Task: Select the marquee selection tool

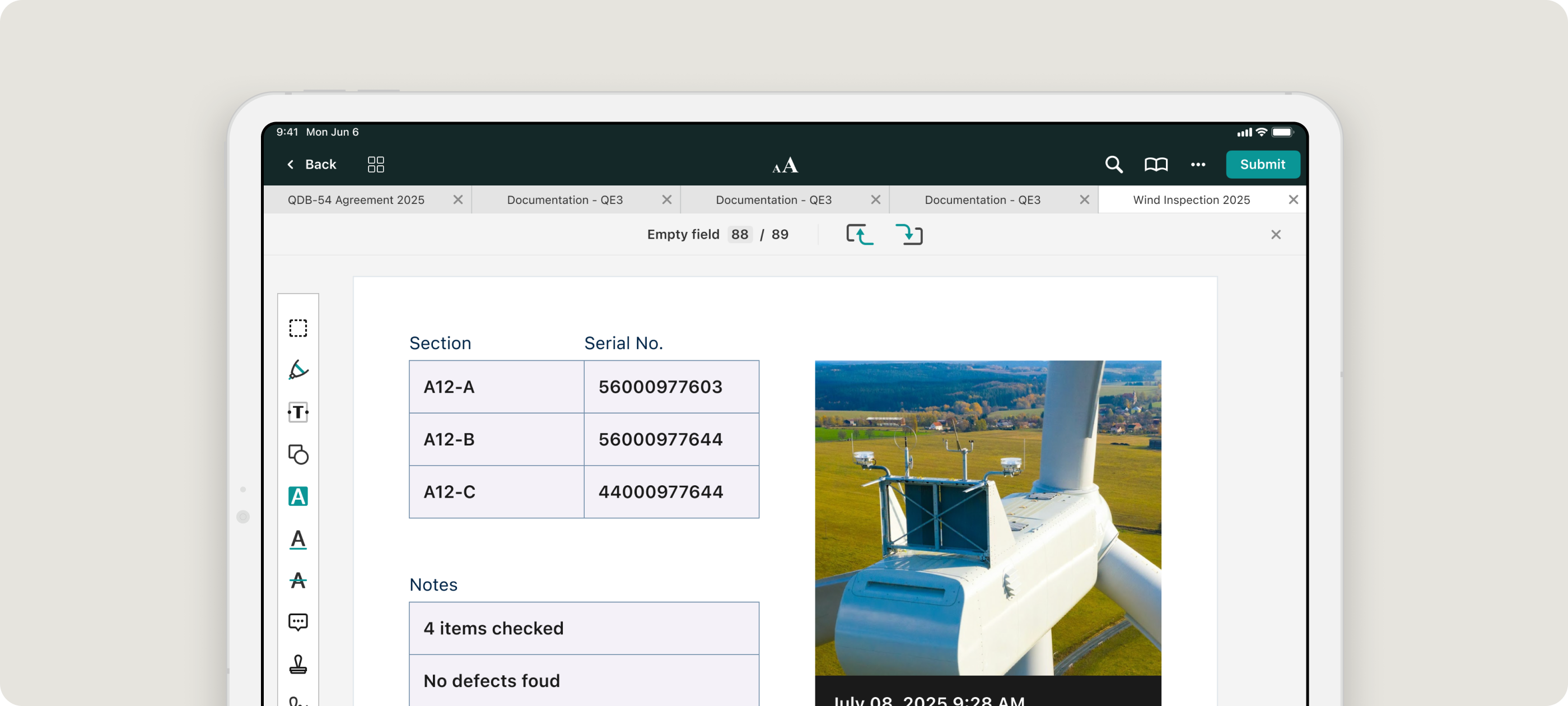Action: (x=298, y=328)
